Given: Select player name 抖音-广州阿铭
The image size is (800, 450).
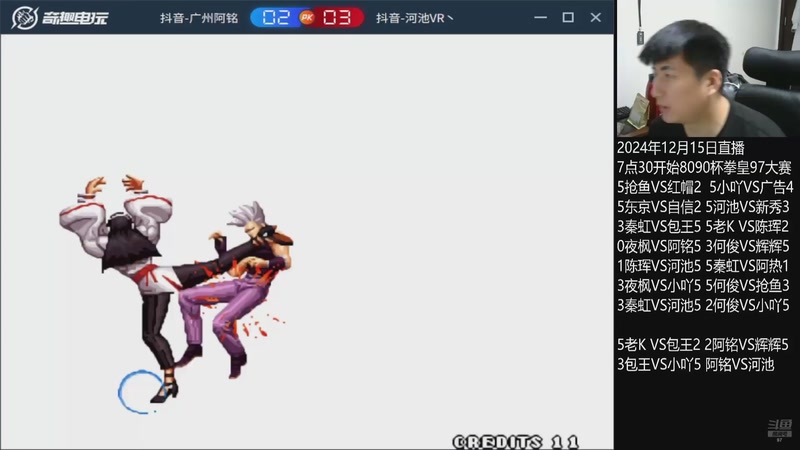Looking at the screenshot, I should [x=199, y=18].
